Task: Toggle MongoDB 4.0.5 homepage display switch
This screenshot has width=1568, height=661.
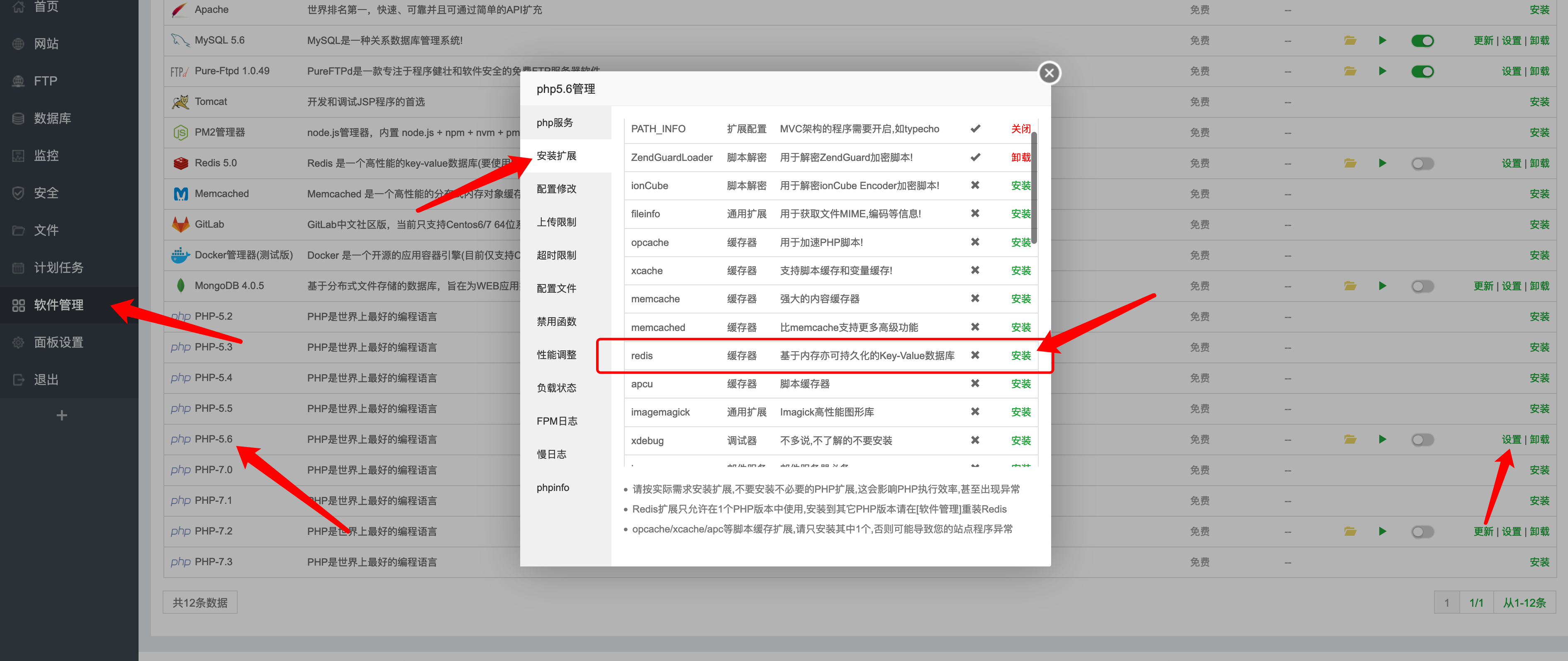Action: point(1422,286)
